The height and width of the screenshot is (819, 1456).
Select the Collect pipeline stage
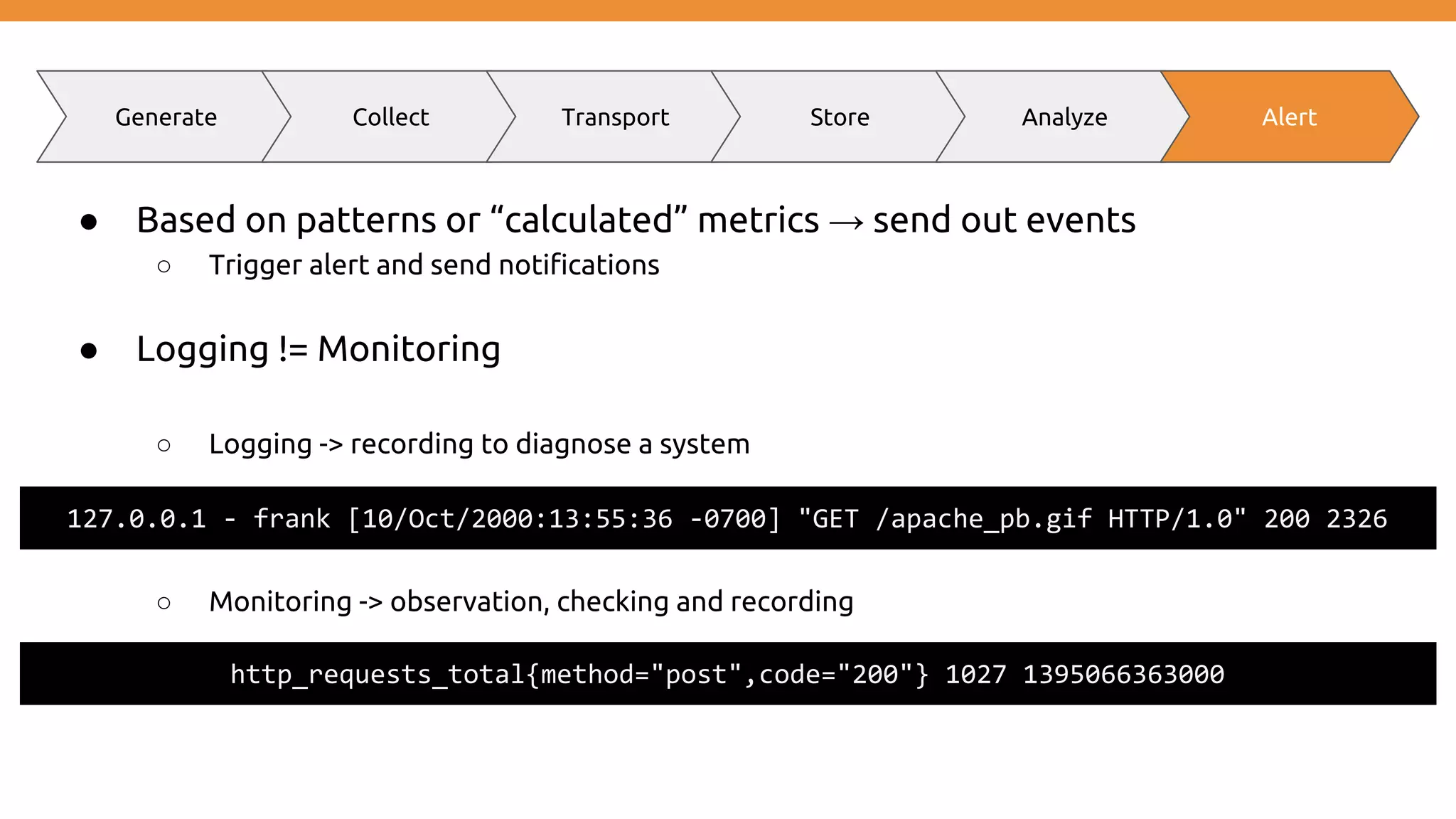[x=390, y=117]
